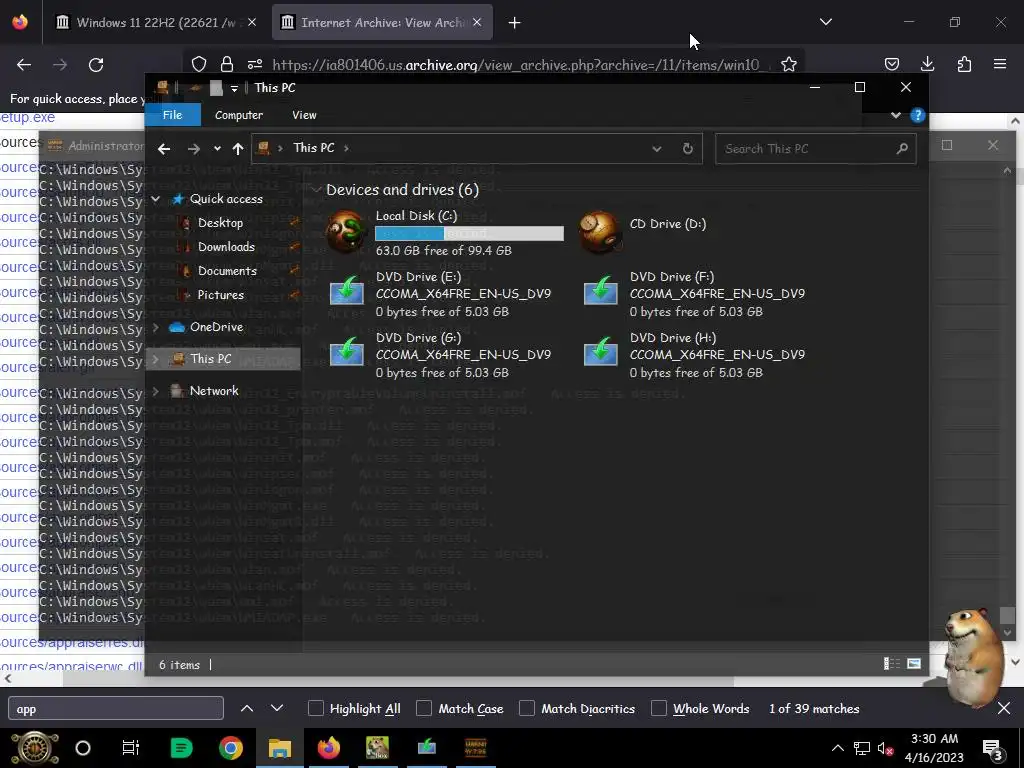This screenshot has height=768, width=1024.
Task: Open Firefox site permissions icon
Action: click(x=255, y=64)
